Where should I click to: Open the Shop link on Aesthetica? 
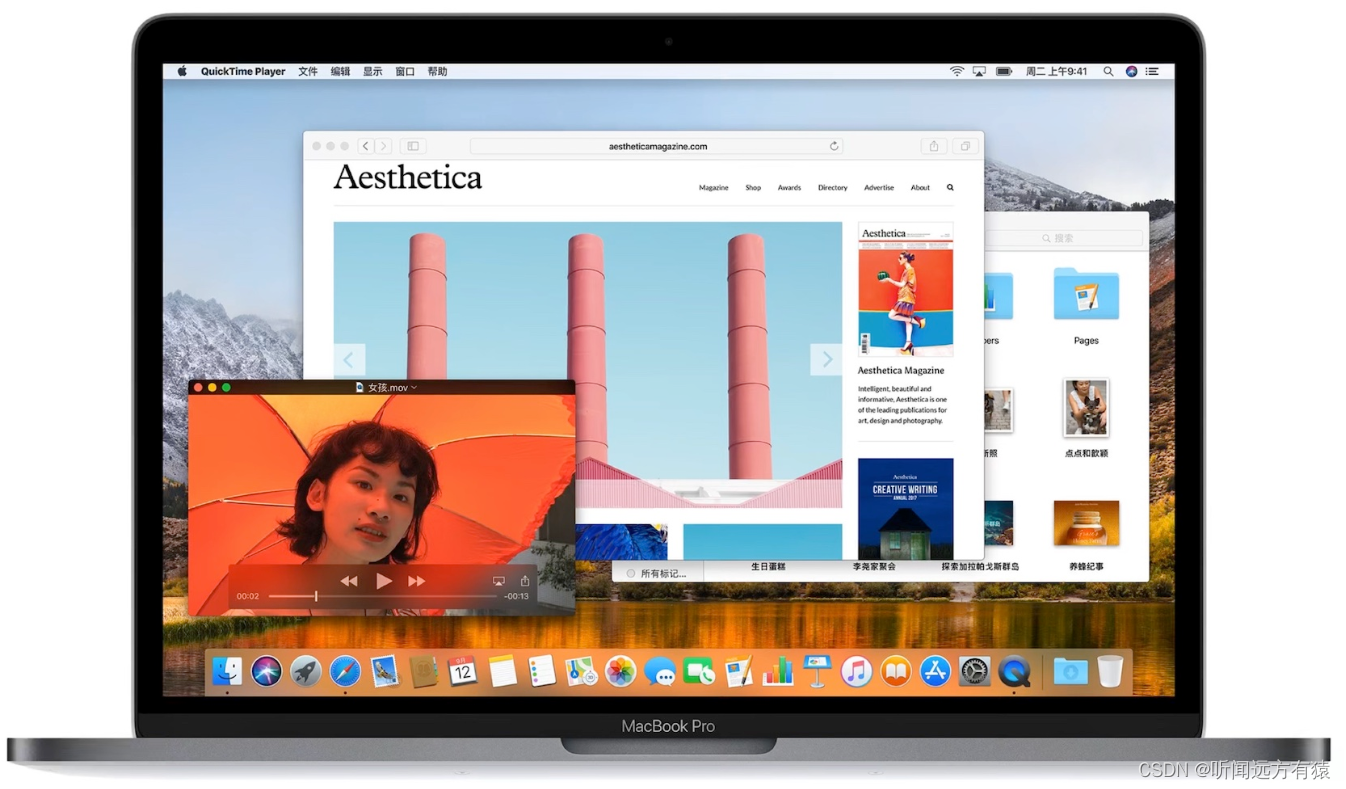(x=753, y=188)
